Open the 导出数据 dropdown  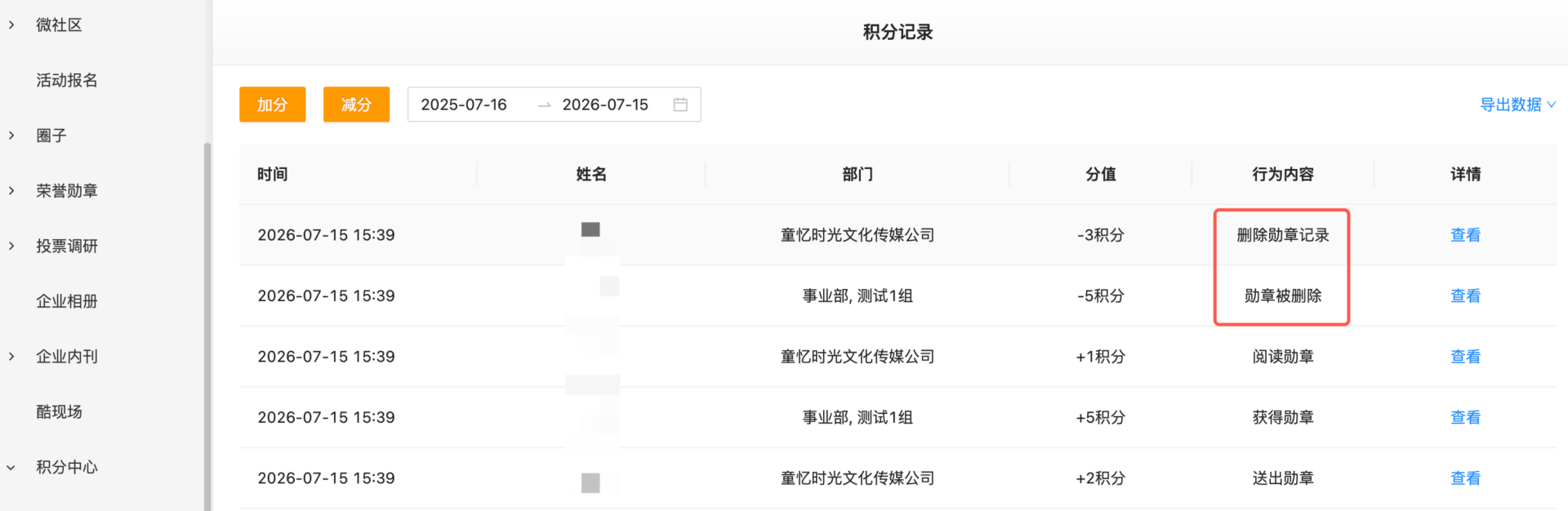[x=1517, y=104]
